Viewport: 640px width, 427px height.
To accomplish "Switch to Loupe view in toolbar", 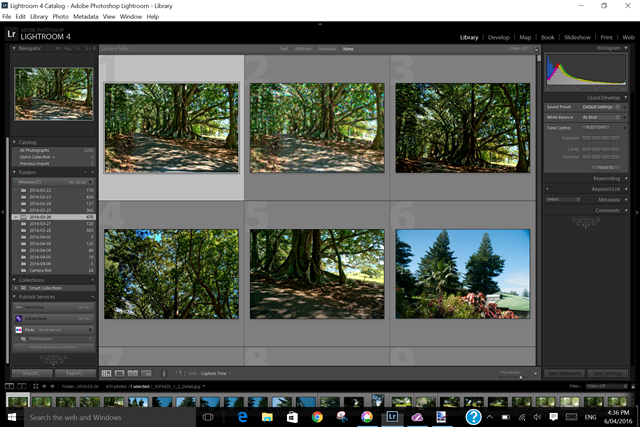I will point(120,374).
